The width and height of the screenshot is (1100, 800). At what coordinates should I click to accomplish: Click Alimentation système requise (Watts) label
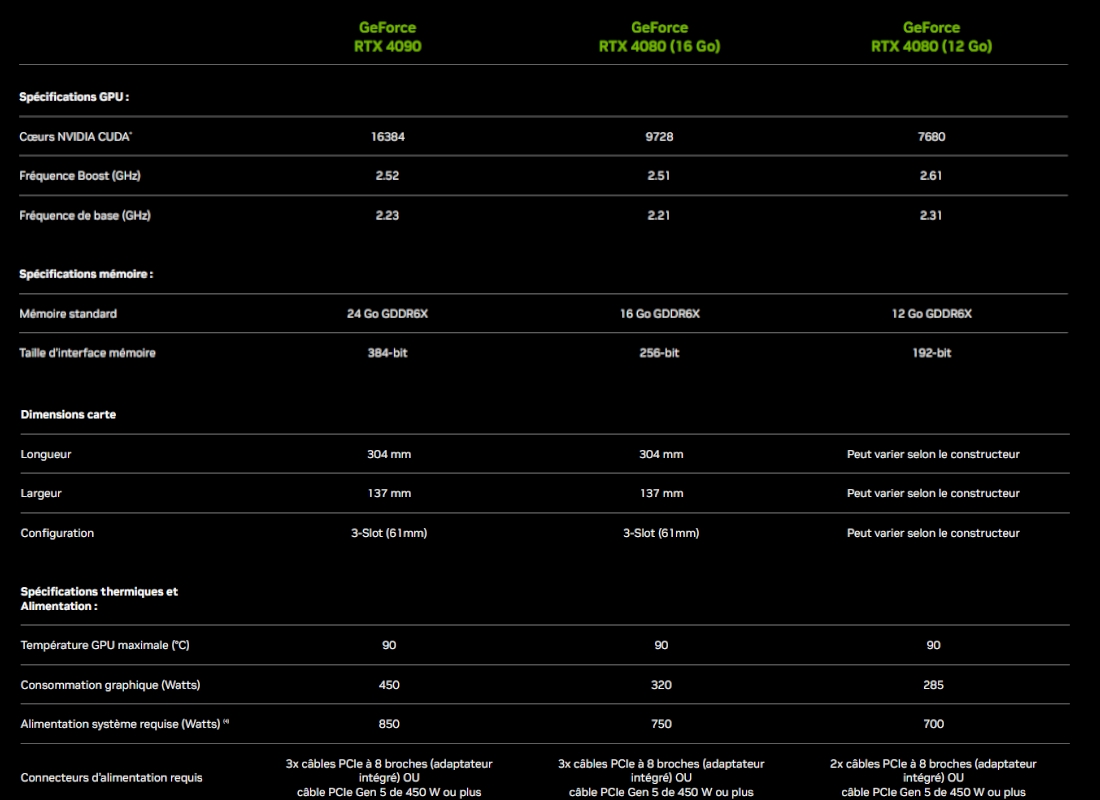(x=125, y=724)
